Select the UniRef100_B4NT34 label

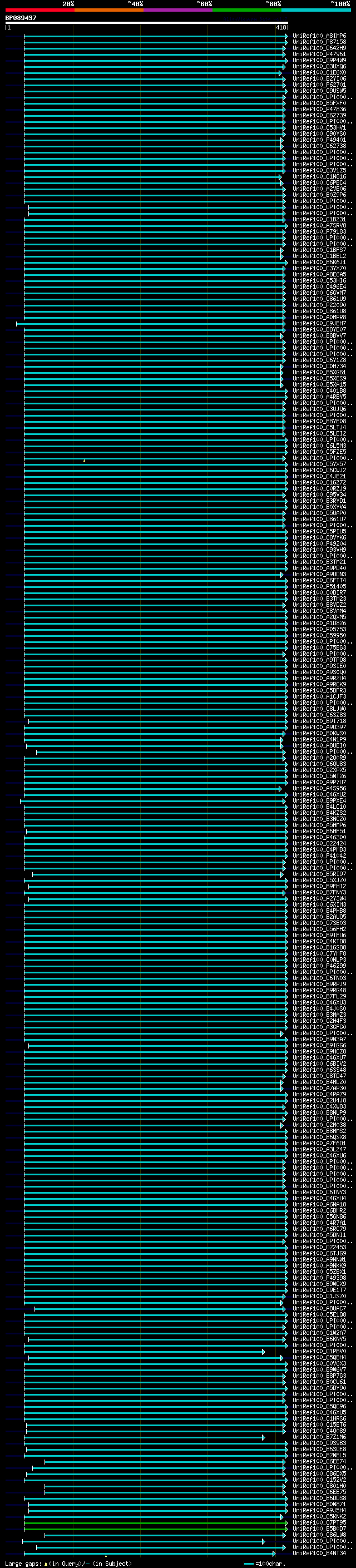319,1554
